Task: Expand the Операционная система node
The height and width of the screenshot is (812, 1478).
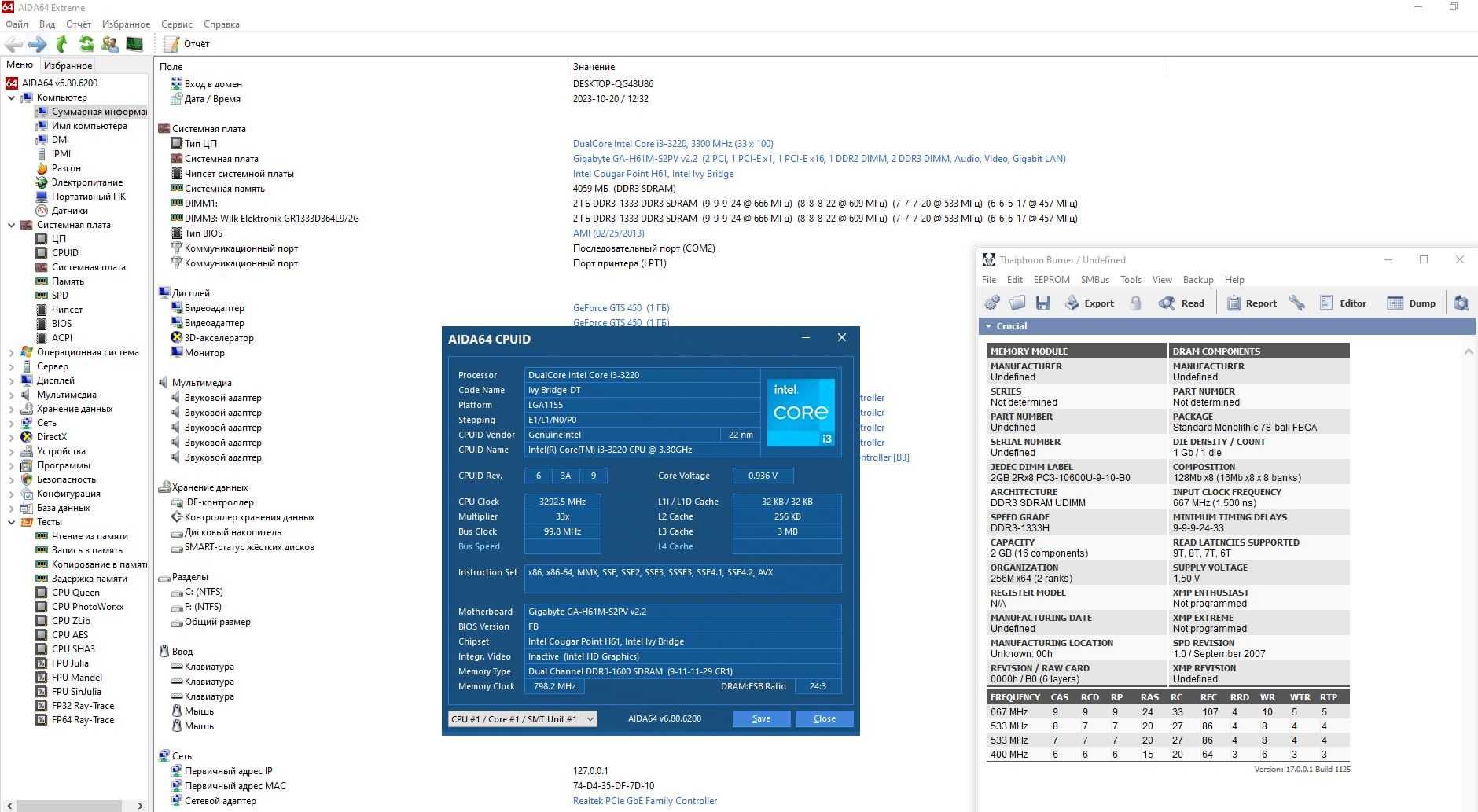Action: (x=11, y=352)
